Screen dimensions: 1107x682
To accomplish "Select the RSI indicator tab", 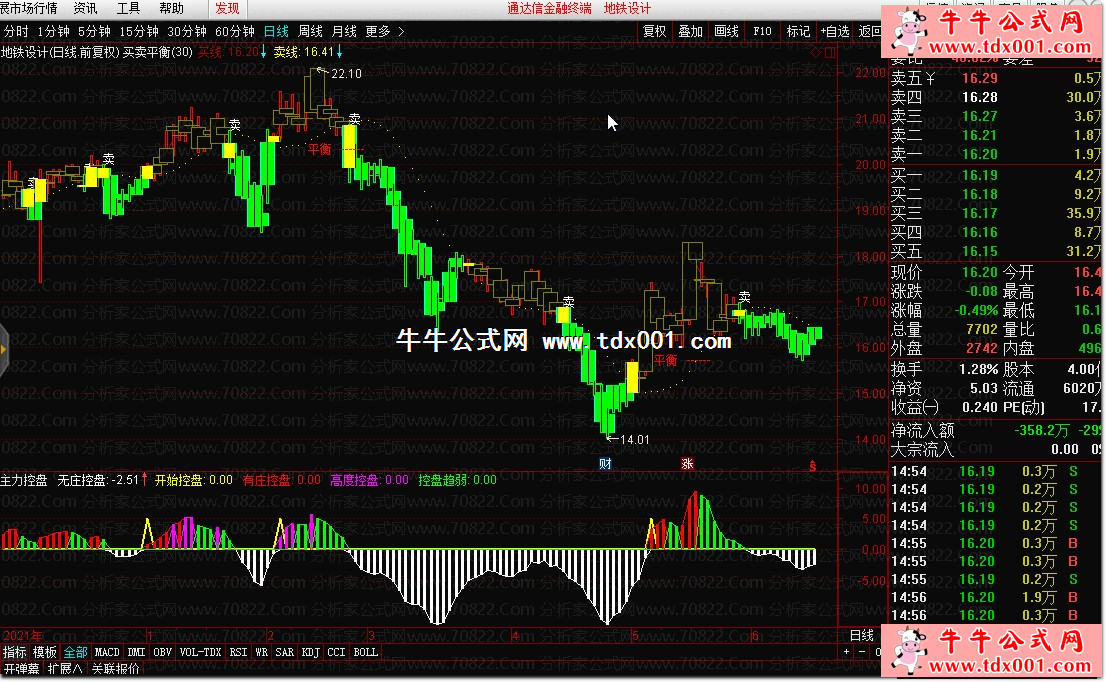I will pyautogui.click(x=239, y=652).
